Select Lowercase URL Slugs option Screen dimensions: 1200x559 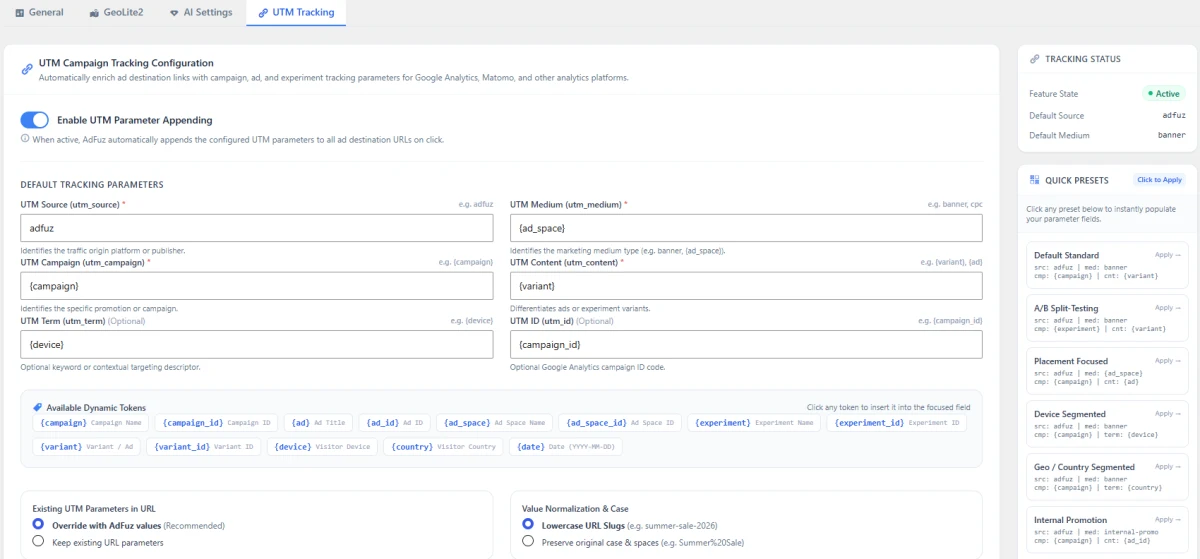pyautogui.click(x=528, y=524)
